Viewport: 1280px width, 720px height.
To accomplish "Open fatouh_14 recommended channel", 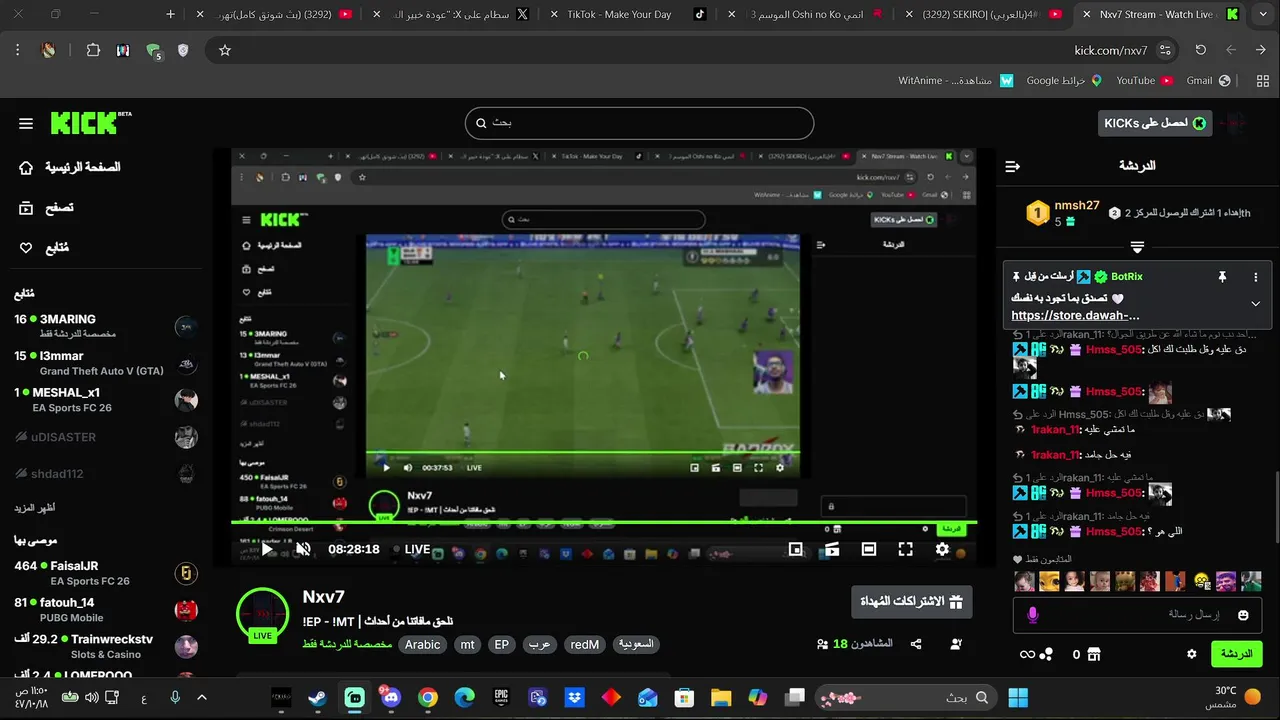I will [106, 610].
